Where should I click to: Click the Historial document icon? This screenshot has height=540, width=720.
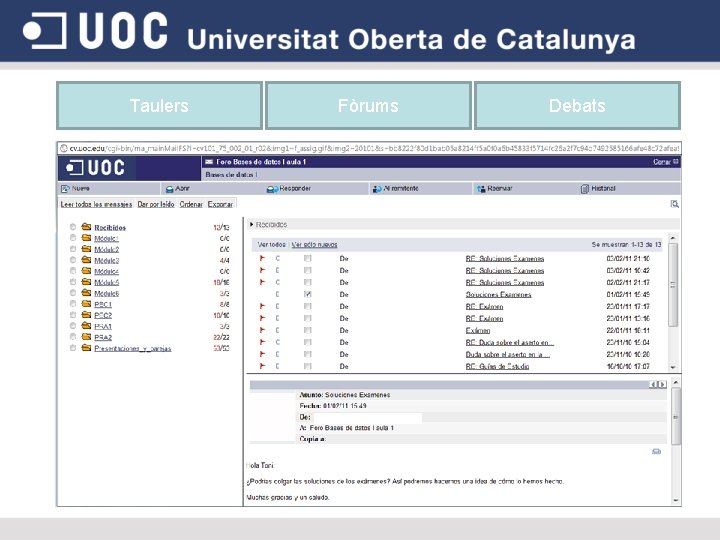pos(585,189)
